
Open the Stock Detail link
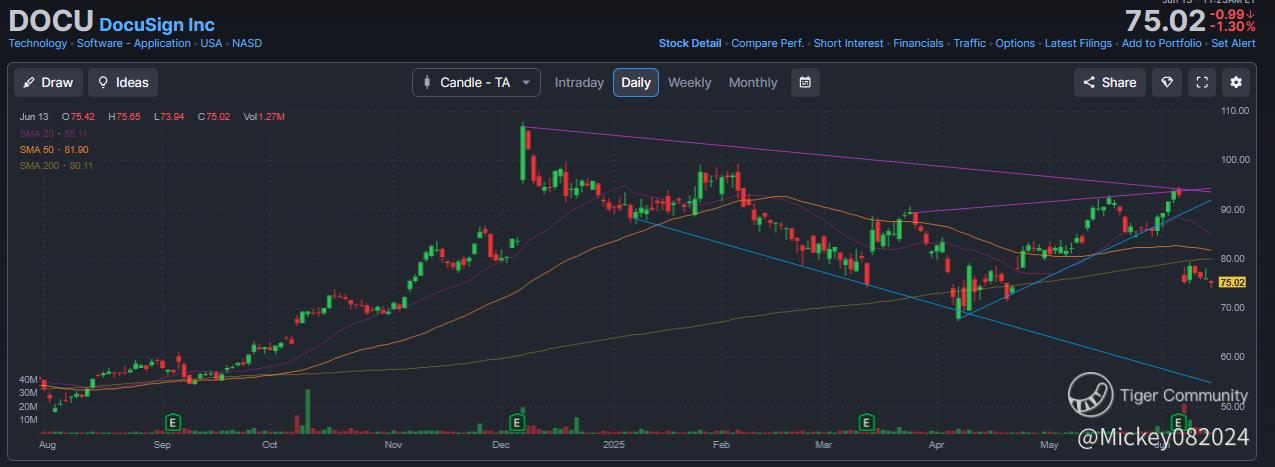click(x=690, y=43)
